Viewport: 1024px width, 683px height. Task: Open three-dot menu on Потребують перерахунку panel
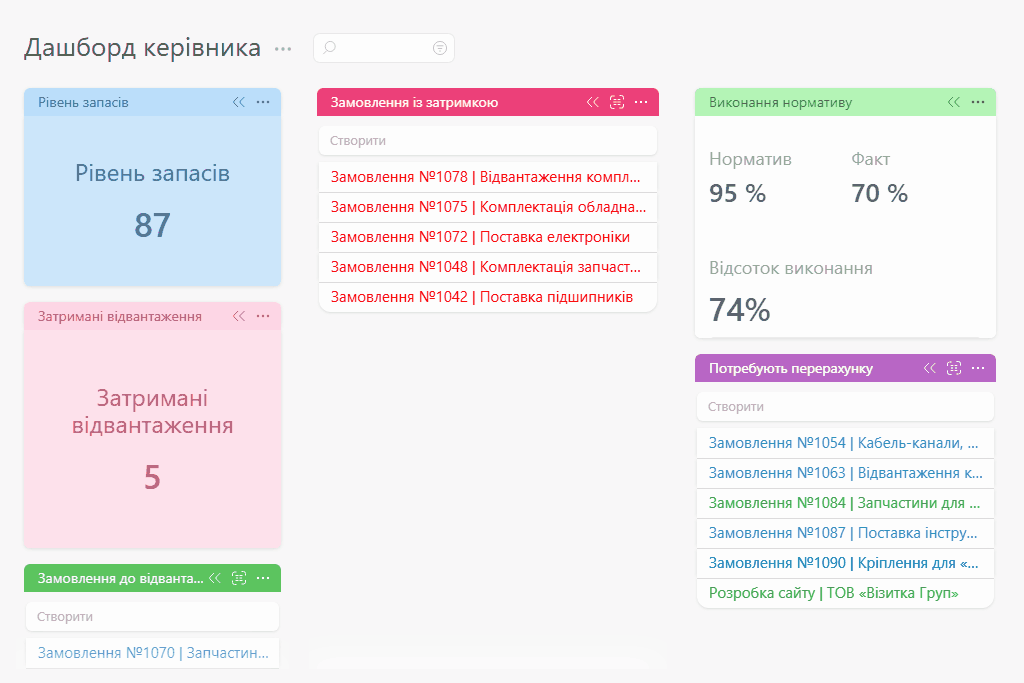pos(978,368)
